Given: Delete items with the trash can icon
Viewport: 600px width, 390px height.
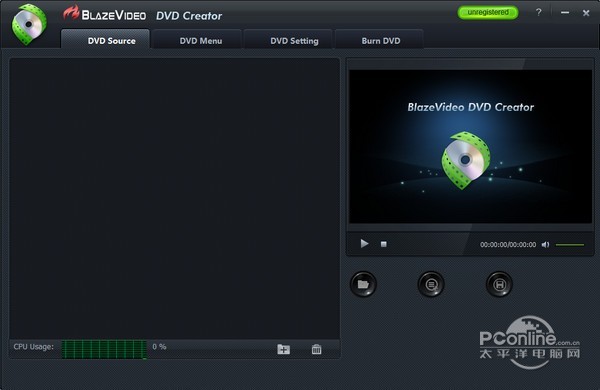Looking at the screenshot, I should [x=316, y=349].
